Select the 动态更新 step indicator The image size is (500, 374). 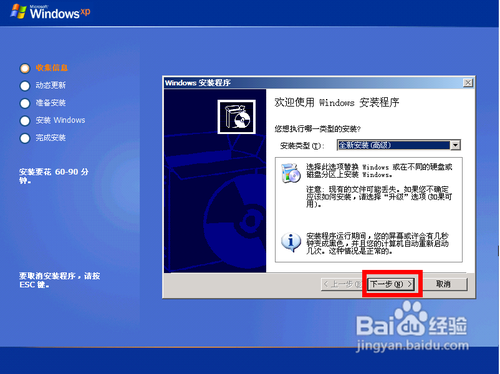[25, 86]
